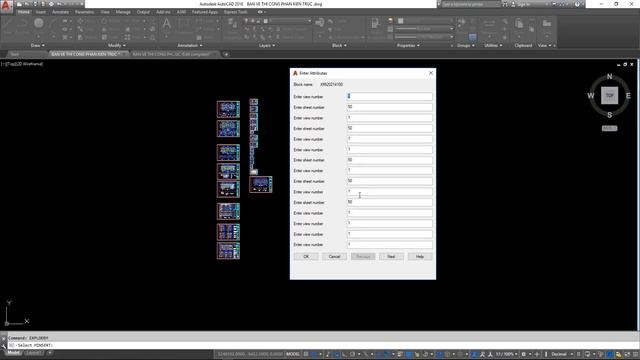Click OK in Enter Attributes dialog

(306, 257)
